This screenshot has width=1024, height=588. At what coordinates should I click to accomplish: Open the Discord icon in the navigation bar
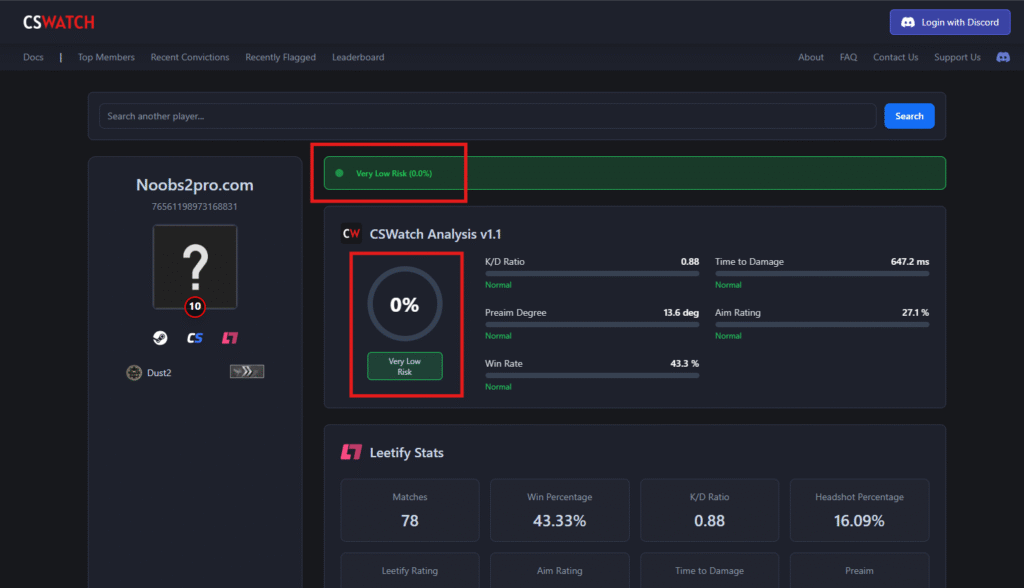[x=1002, y=57]
